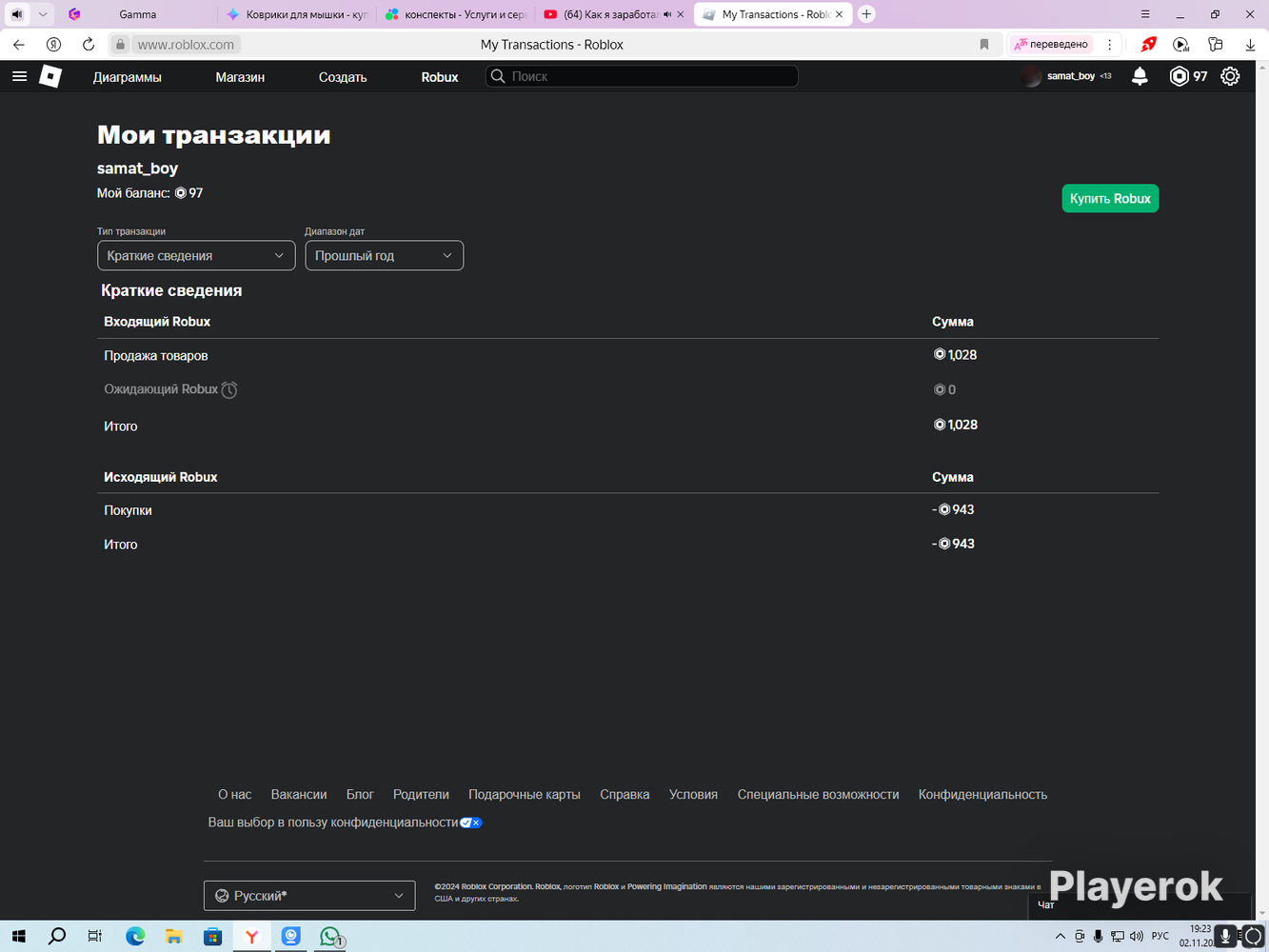Expand the browser tab list chevron

click(43, 14)
